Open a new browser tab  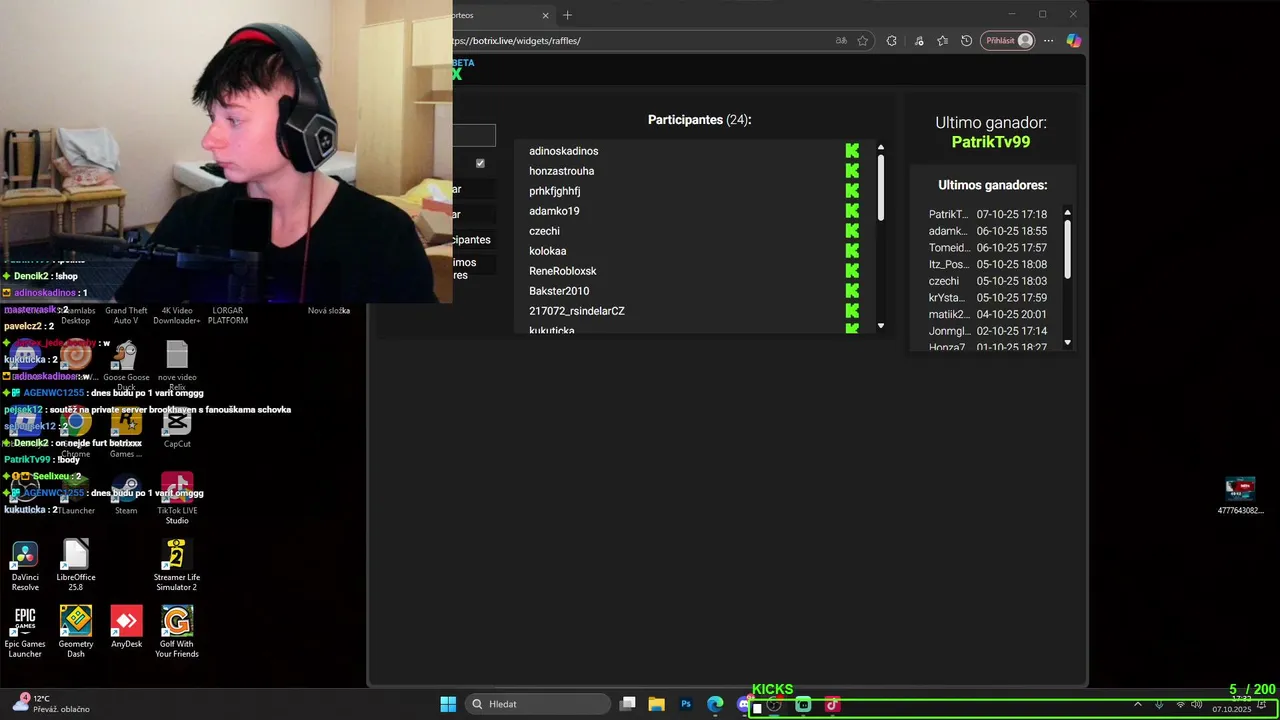567,15
